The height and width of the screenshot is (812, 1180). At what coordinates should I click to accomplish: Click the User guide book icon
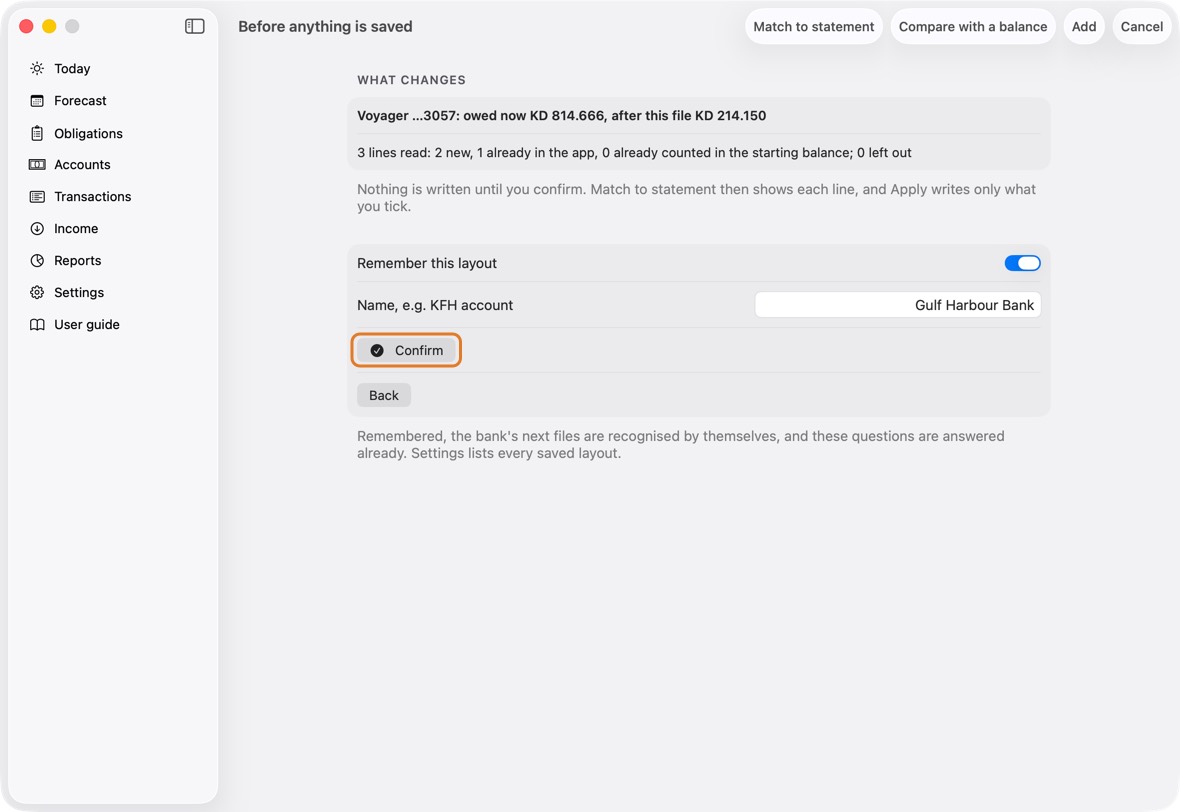[37, 324]
